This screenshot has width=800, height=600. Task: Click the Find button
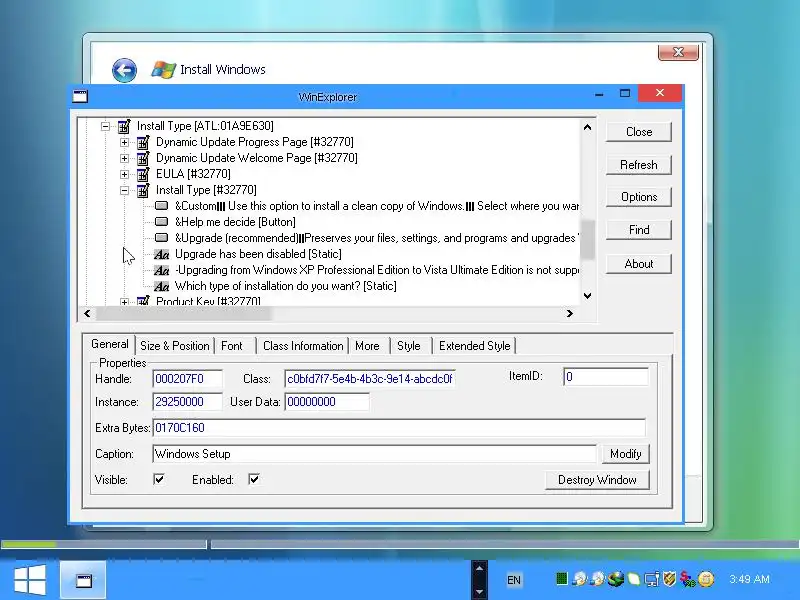[x=639, y=230]
